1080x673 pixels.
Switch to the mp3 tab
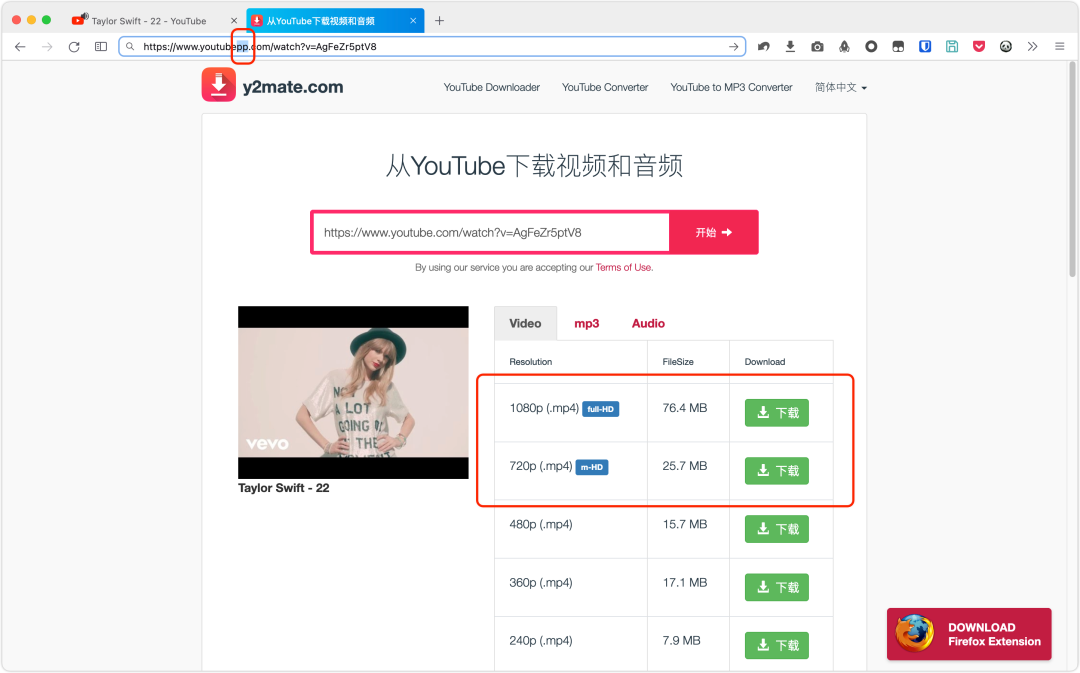point(587,324)
